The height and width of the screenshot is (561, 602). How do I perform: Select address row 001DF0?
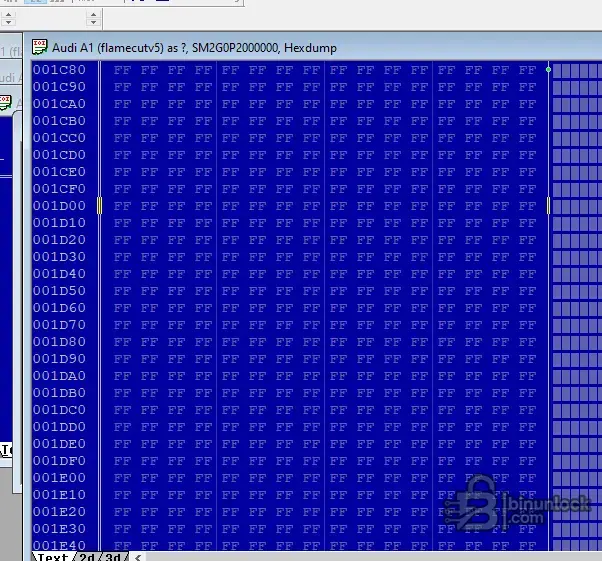[x=59, y=461]
